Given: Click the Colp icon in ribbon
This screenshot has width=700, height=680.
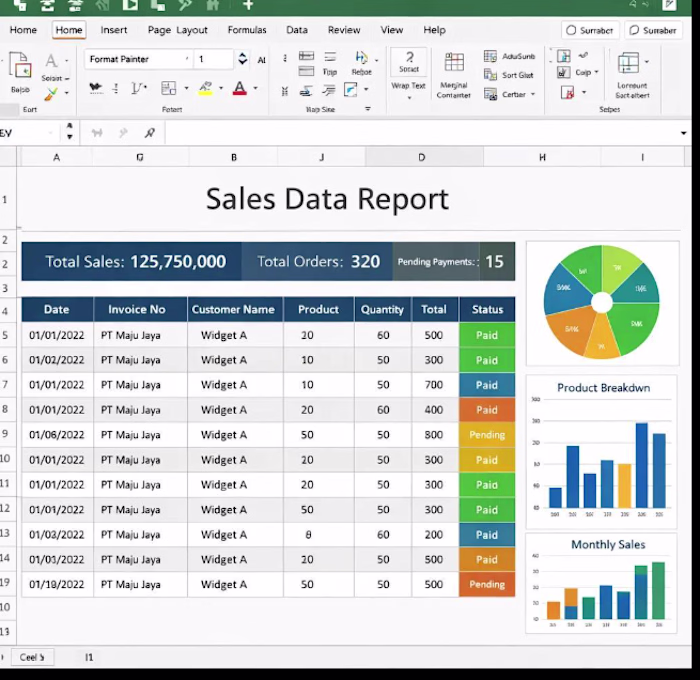Looking at the screenshot, I should (x=563, y=72).
